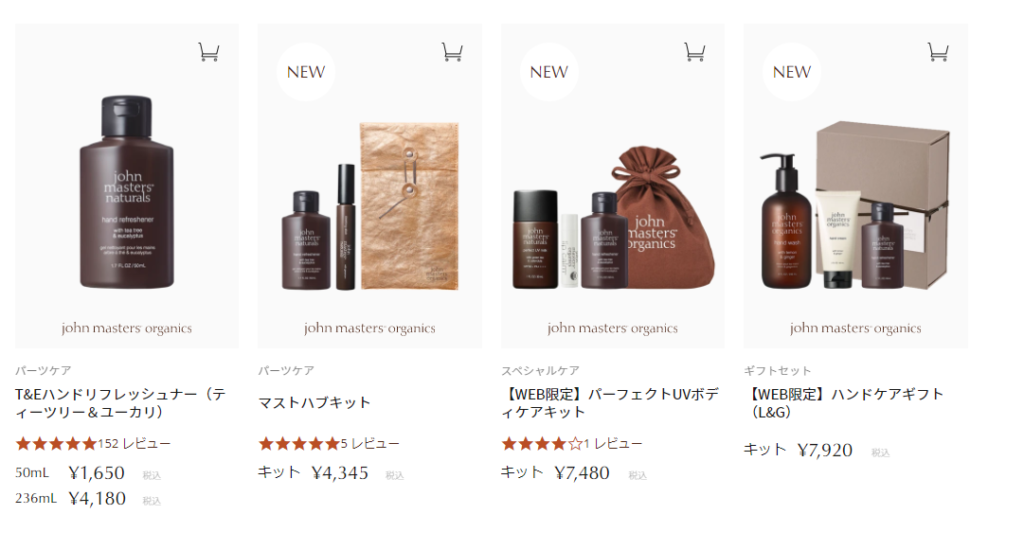View the UV body care kit image
Viewport: 1024px width, 550px height.
tap(613, 186)
